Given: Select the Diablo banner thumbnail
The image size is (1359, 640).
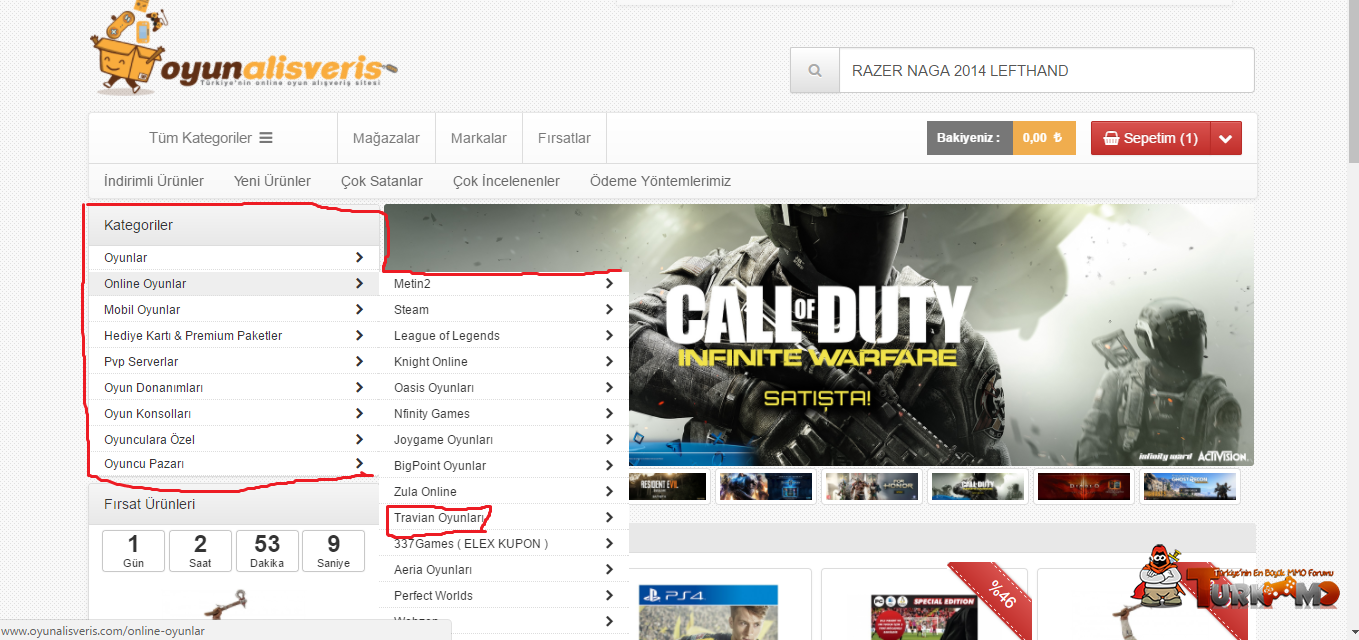Looking at the screenshot, I should (1084, 486).
